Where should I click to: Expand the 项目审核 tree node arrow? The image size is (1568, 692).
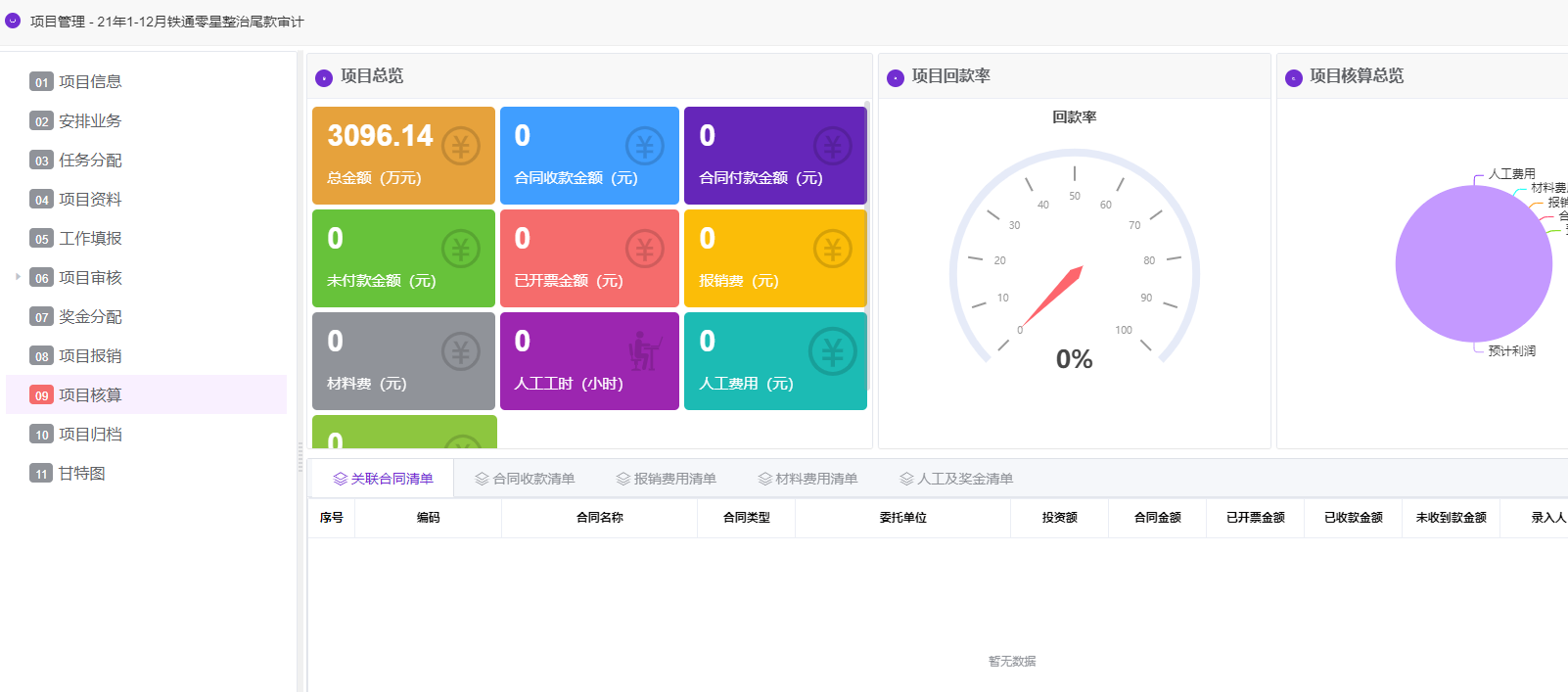click(18, 277)
